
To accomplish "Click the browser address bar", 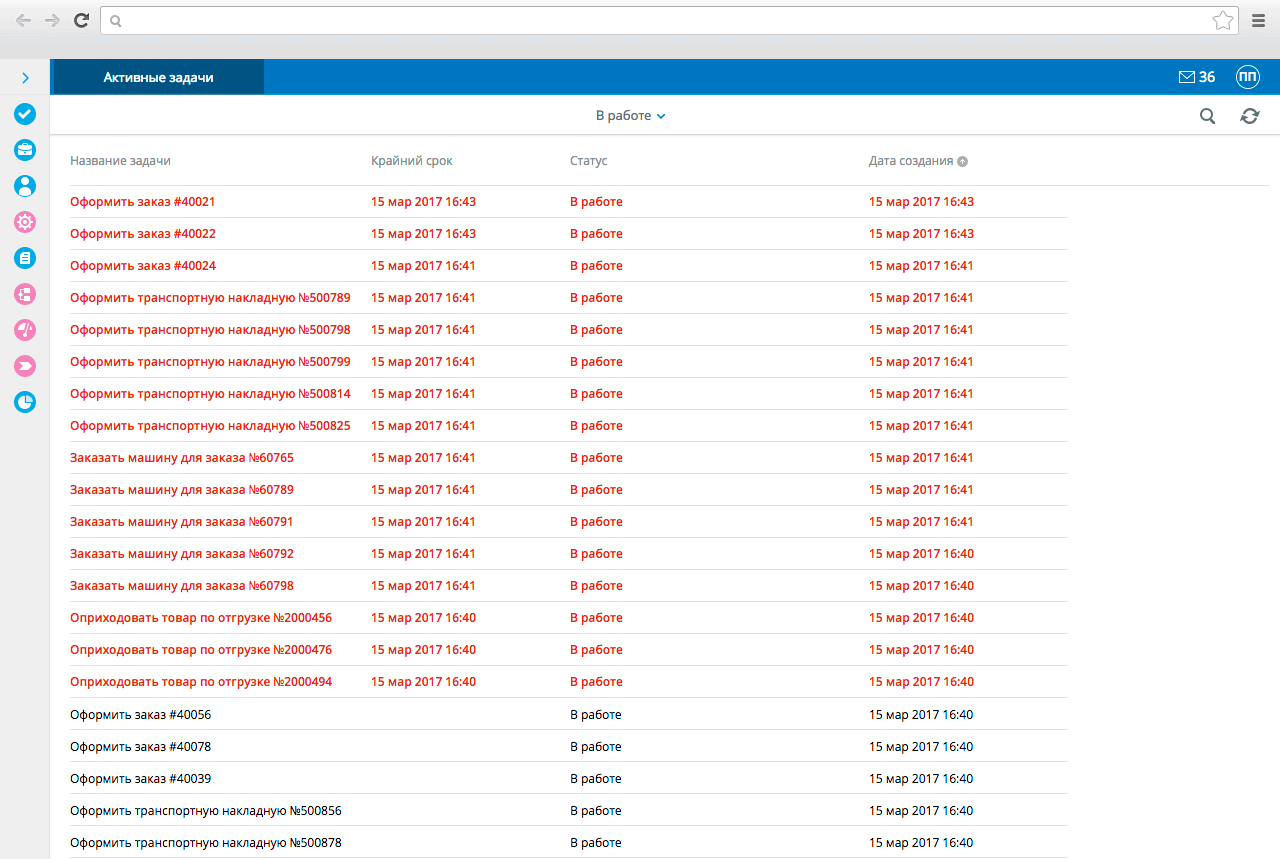I will [669, 20].
